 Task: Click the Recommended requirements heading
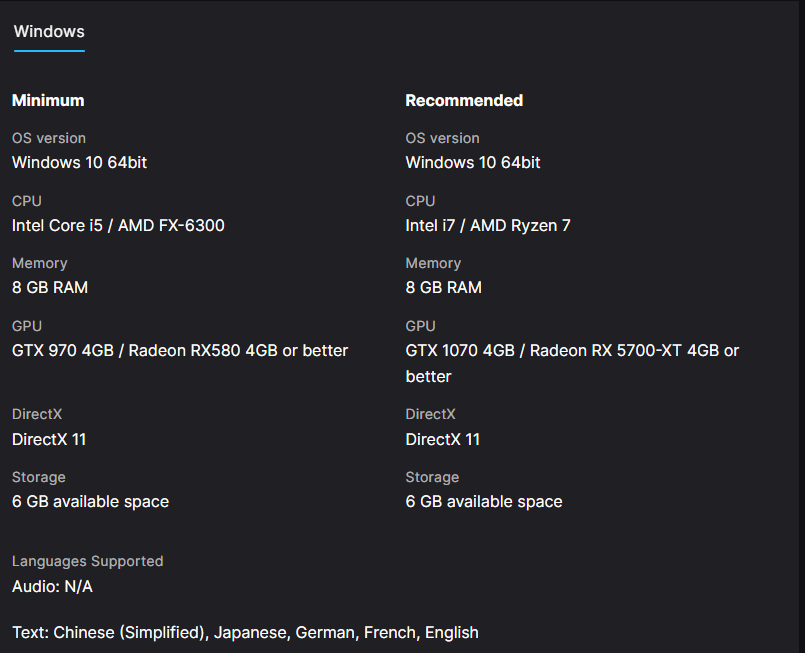click(464, 100)
